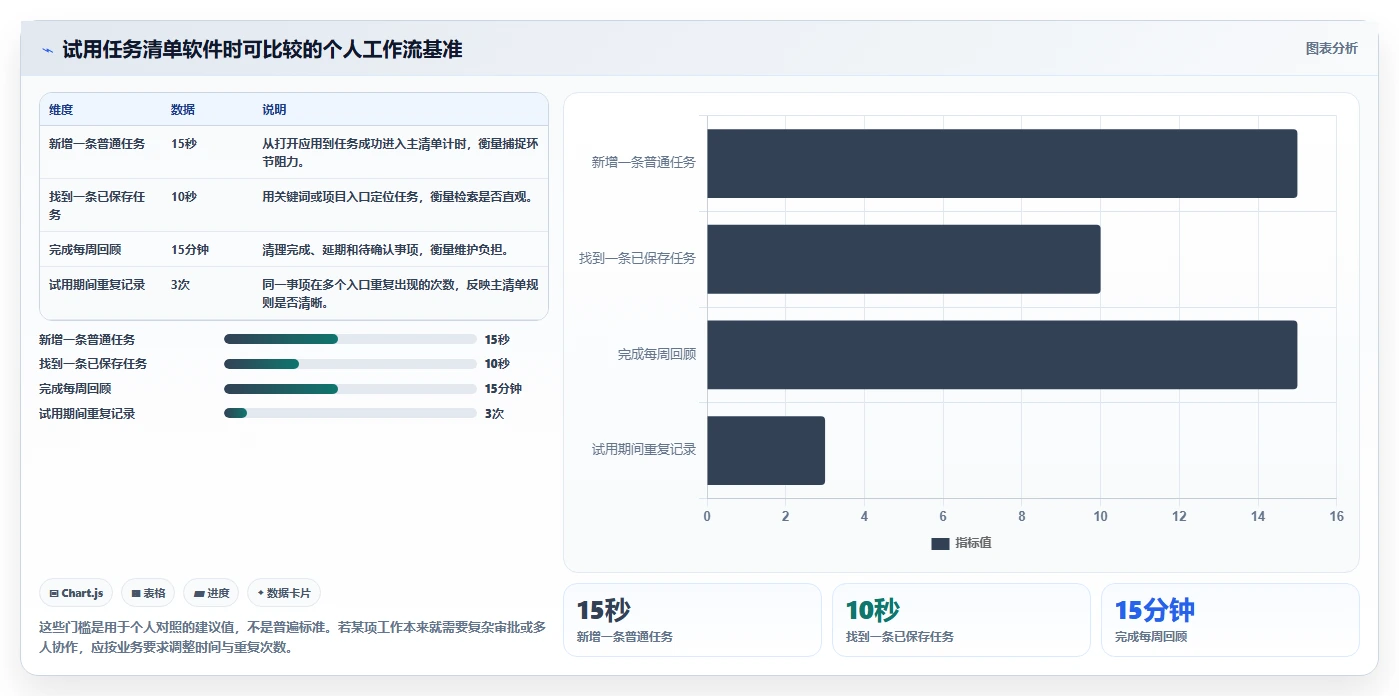Click the 表格 chip
Screen dimensions: 1399x696
(148, 593)
